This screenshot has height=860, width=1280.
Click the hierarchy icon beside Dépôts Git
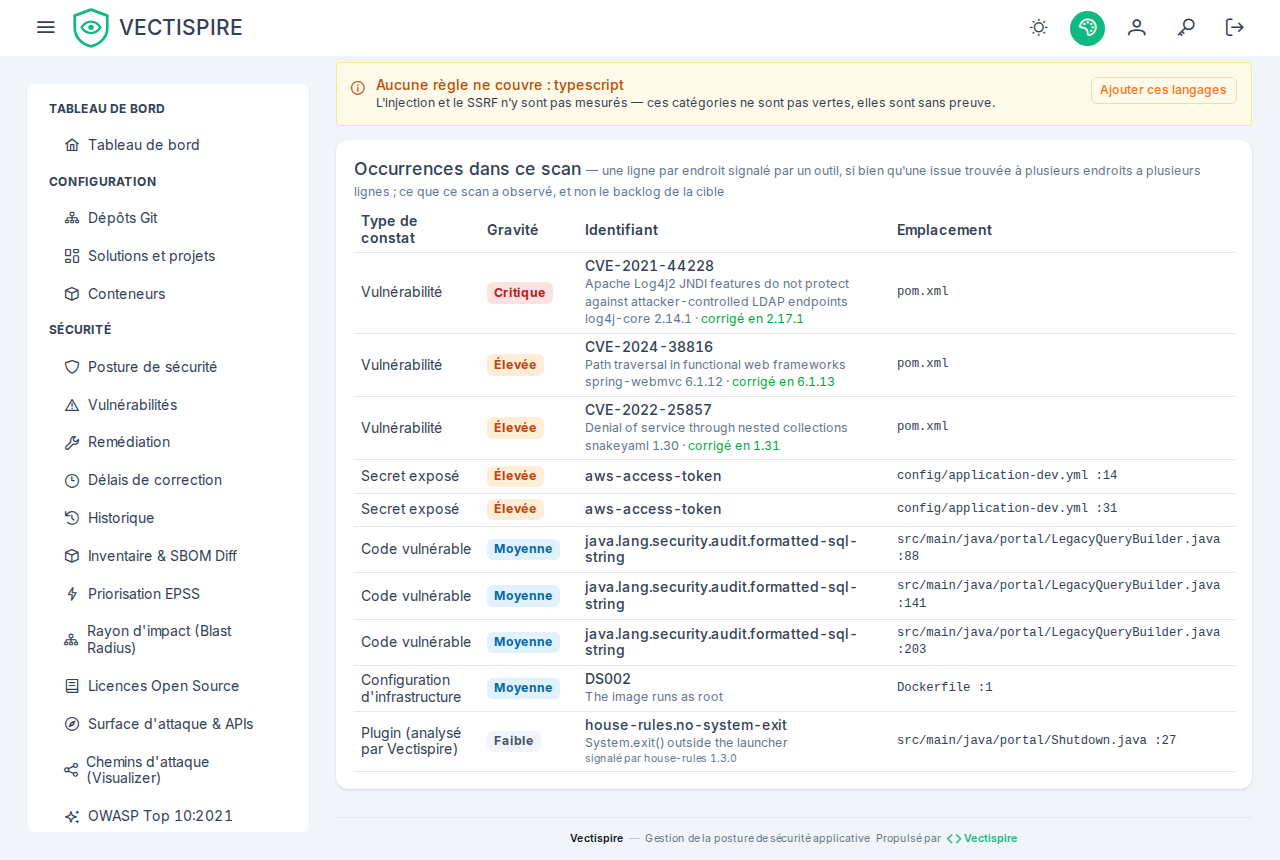(x=72, y=218)
